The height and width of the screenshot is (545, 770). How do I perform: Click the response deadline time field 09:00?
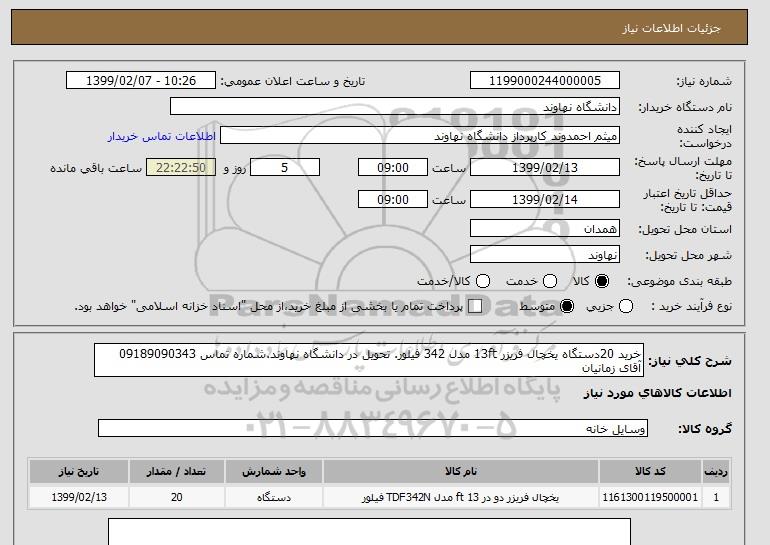(393, 167)
